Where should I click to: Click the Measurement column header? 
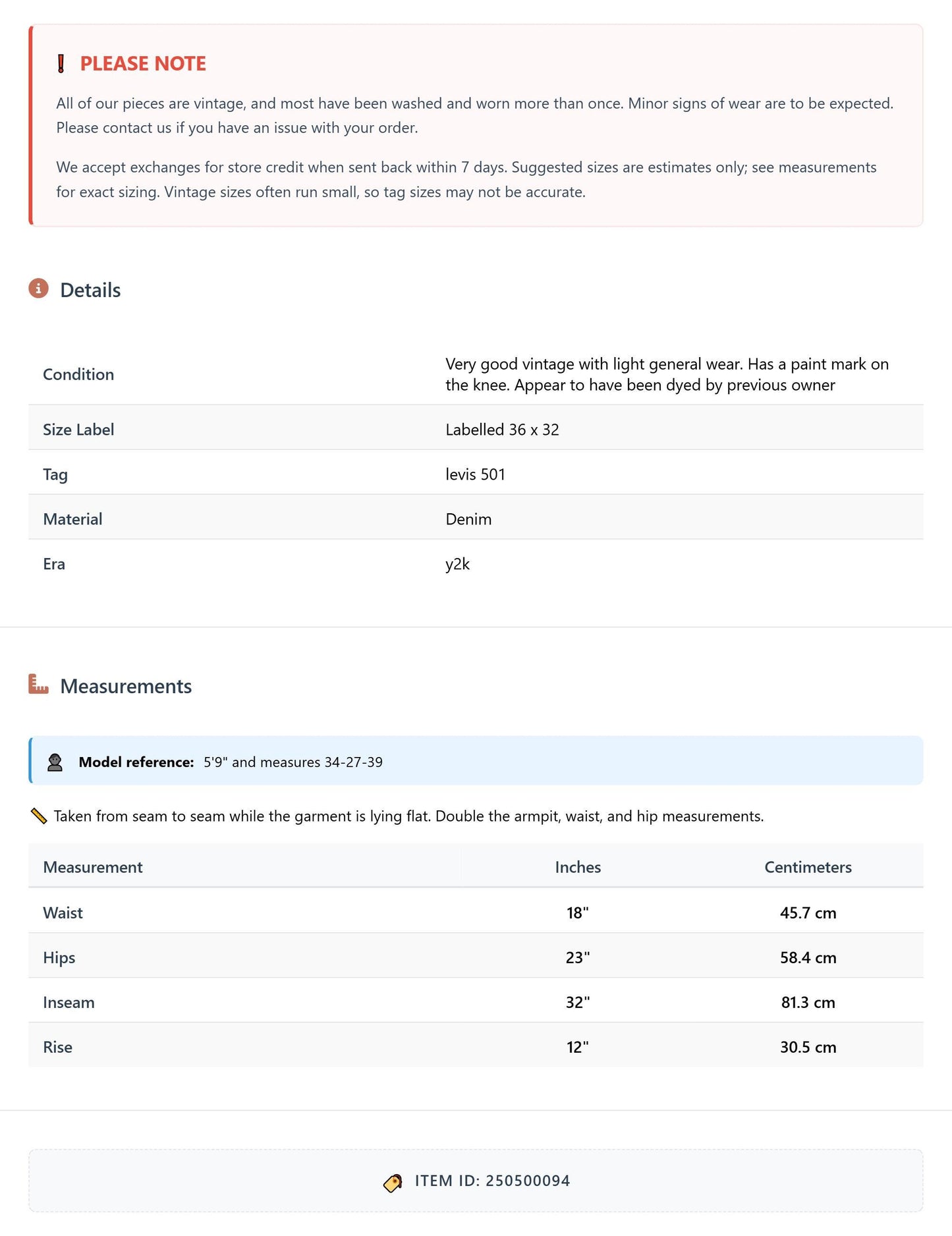93,867
